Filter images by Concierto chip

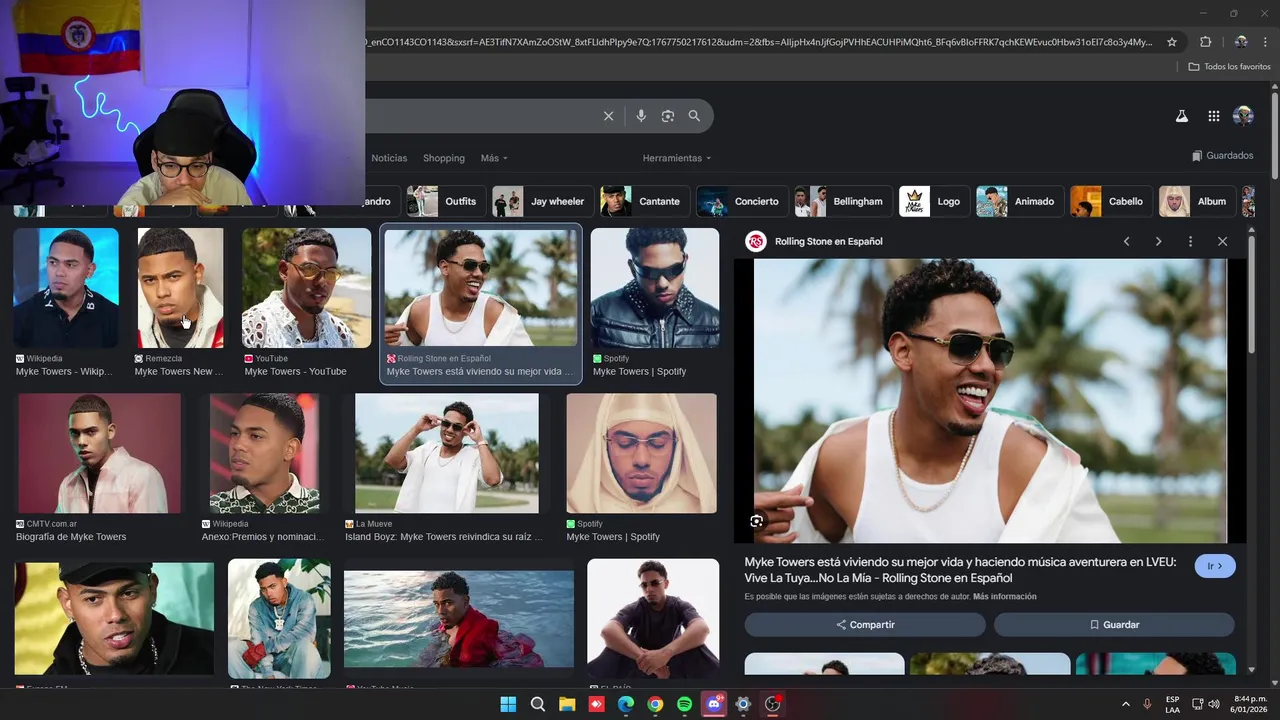741,201
